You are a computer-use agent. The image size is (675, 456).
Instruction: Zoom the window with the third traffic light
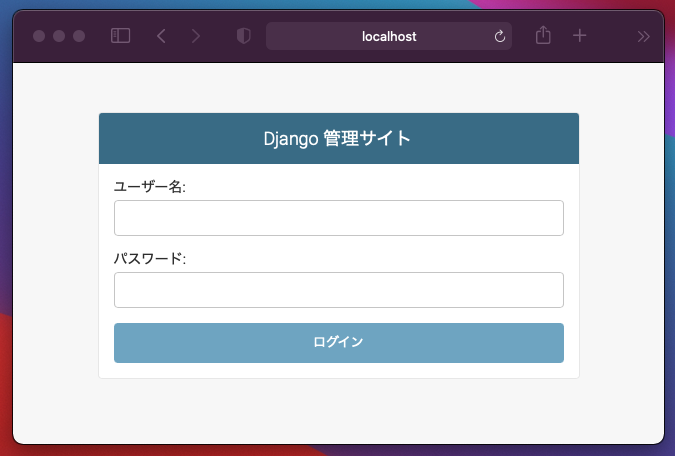tap(79, 36)
